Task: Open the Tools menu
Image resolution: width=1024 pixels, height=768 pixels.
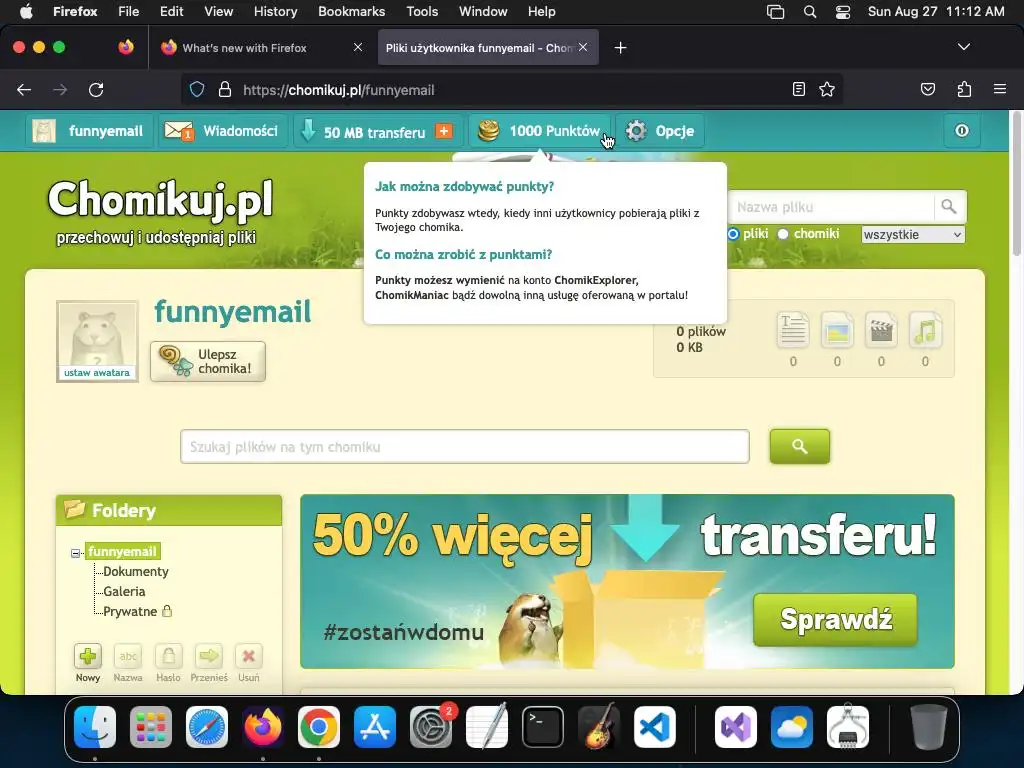Action: click(x=422, y=11)
